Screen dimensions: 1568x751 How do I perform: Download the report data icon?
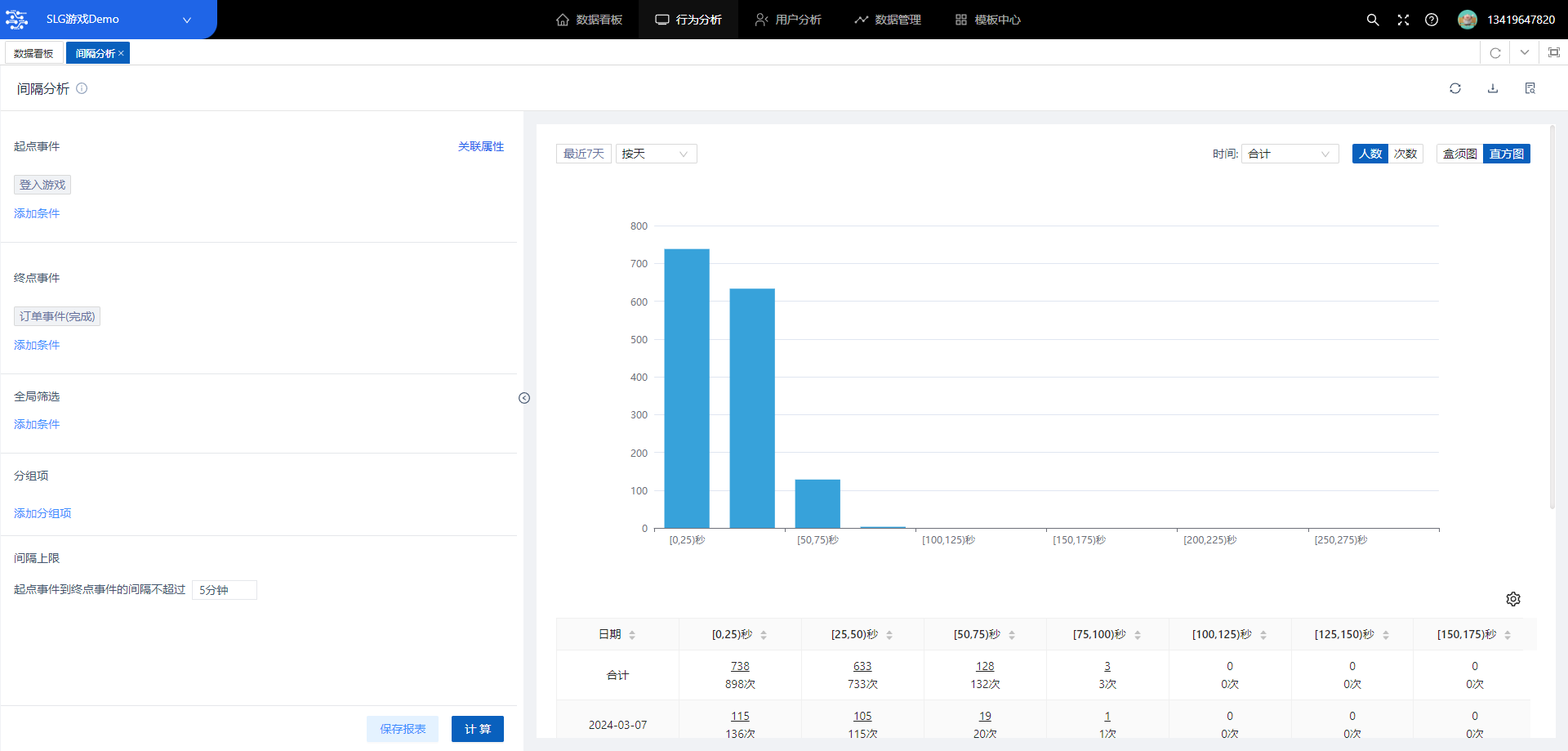[1493, 88]
